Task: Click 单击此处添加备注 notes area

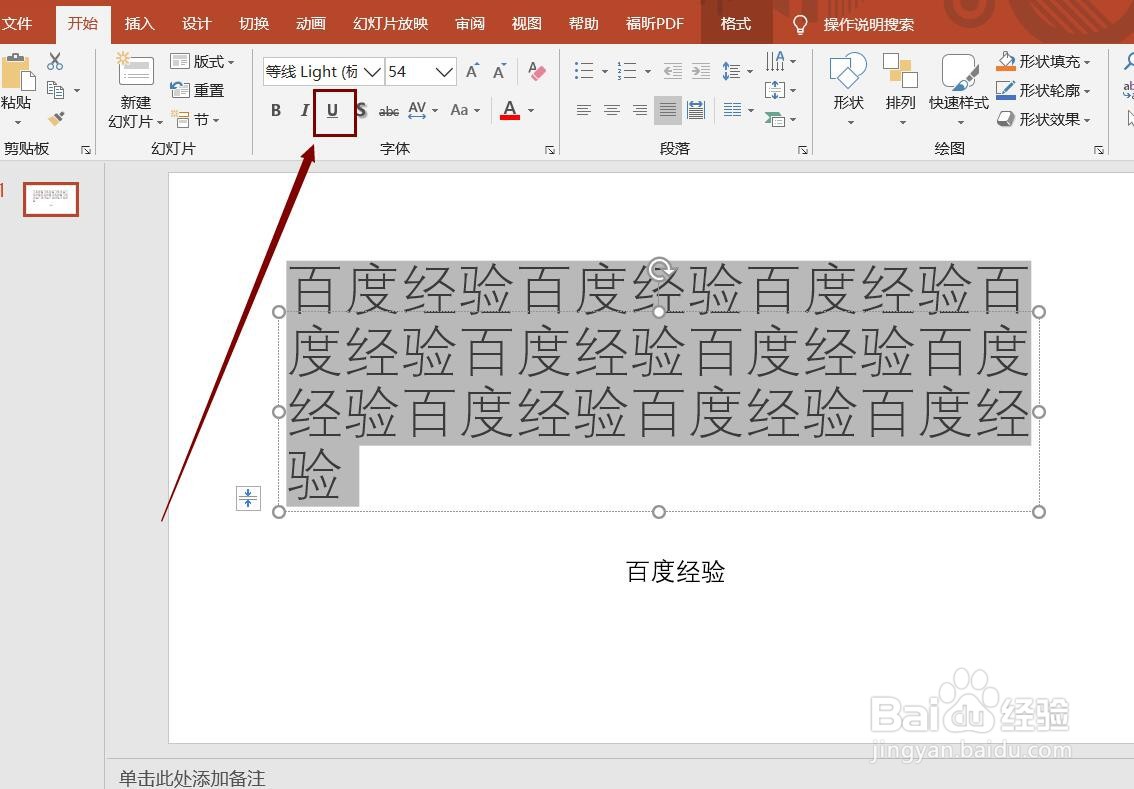Action: pos(192,778)
